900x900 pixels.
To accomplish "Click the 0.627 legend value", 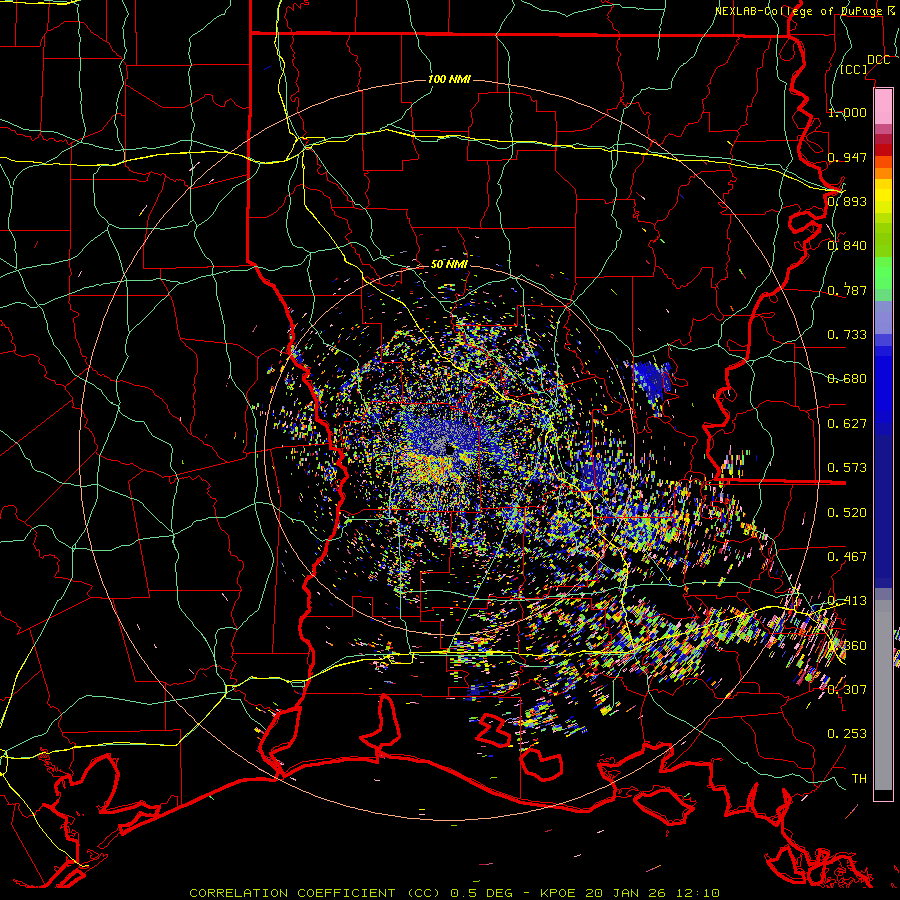I will pyautogui.click(x=847, y=423).
